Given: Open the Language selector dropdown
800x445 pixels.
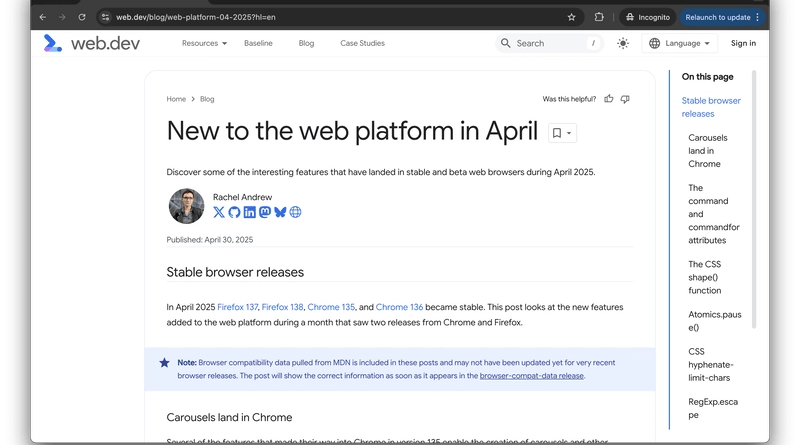Looking at the screenshot, I should click(680, 43).
